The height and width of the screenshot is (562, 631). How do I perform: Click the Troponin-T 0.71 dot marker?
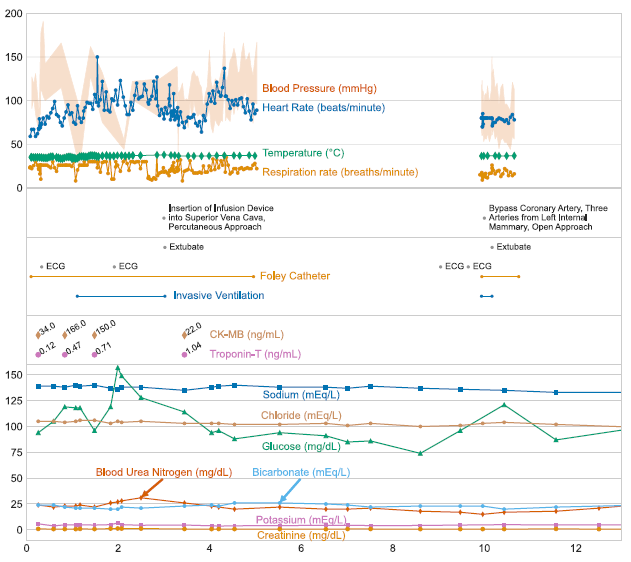(x=95, y=354)
